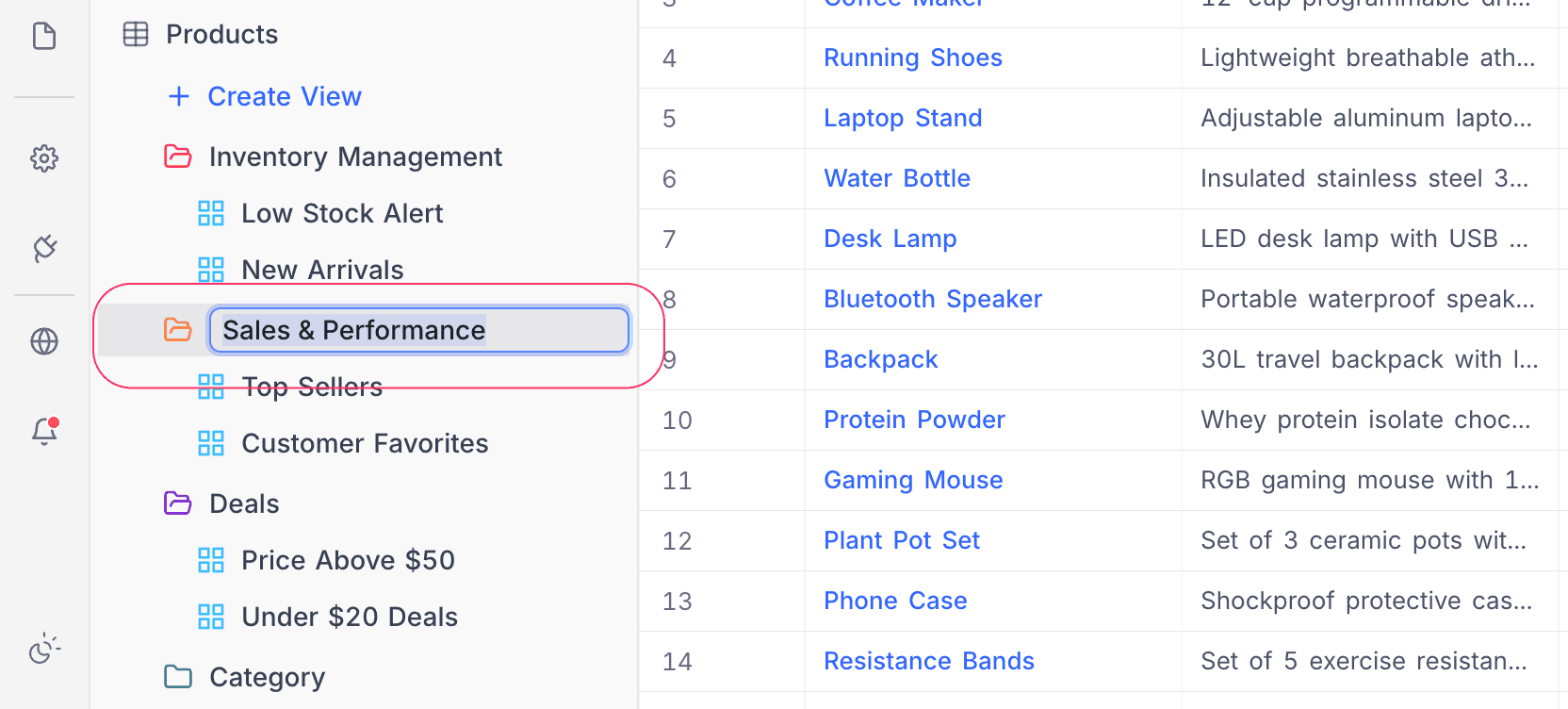
Task: Open the Running Shoes product link
Action: (x=912, y=58)
